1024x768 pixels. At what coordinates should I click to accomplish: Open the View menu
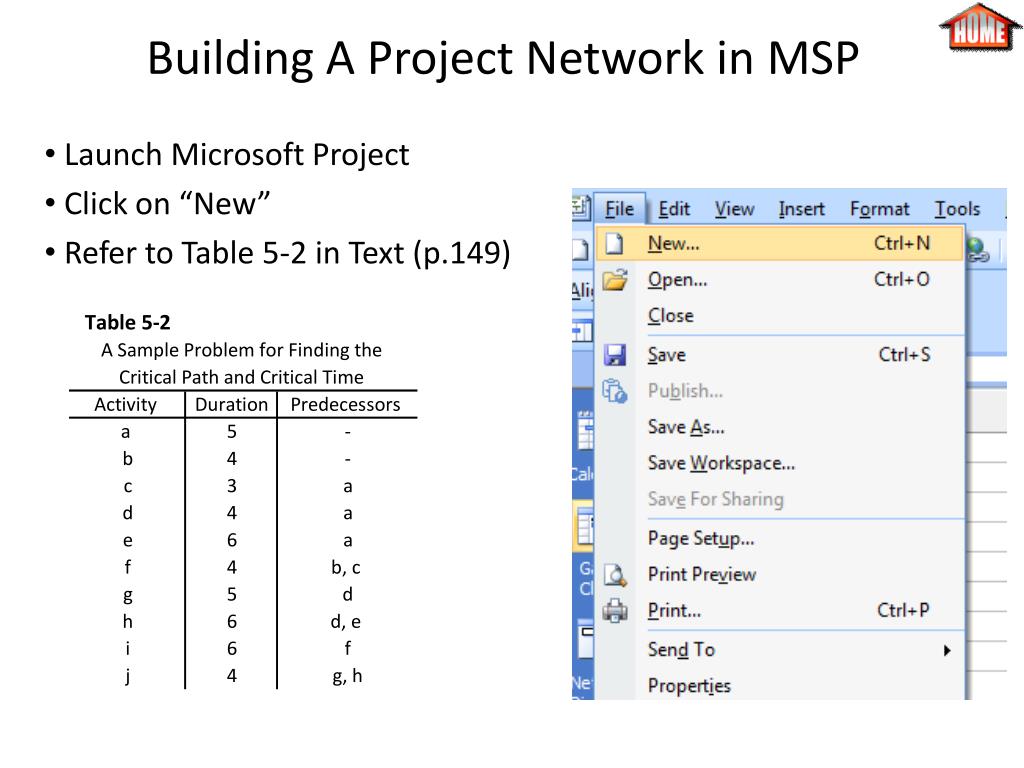pyautogui.click(x=734, y=209)
